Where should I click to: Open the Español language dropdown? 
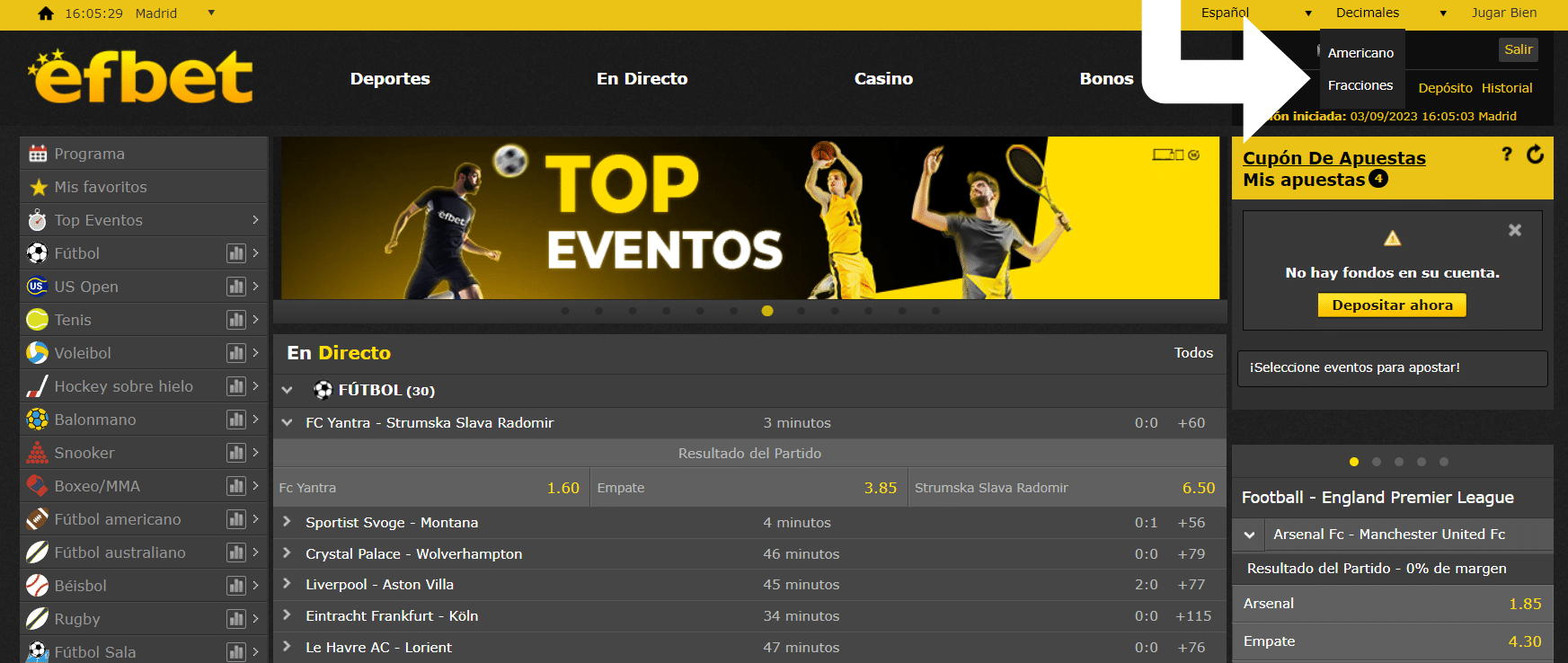1256,13
